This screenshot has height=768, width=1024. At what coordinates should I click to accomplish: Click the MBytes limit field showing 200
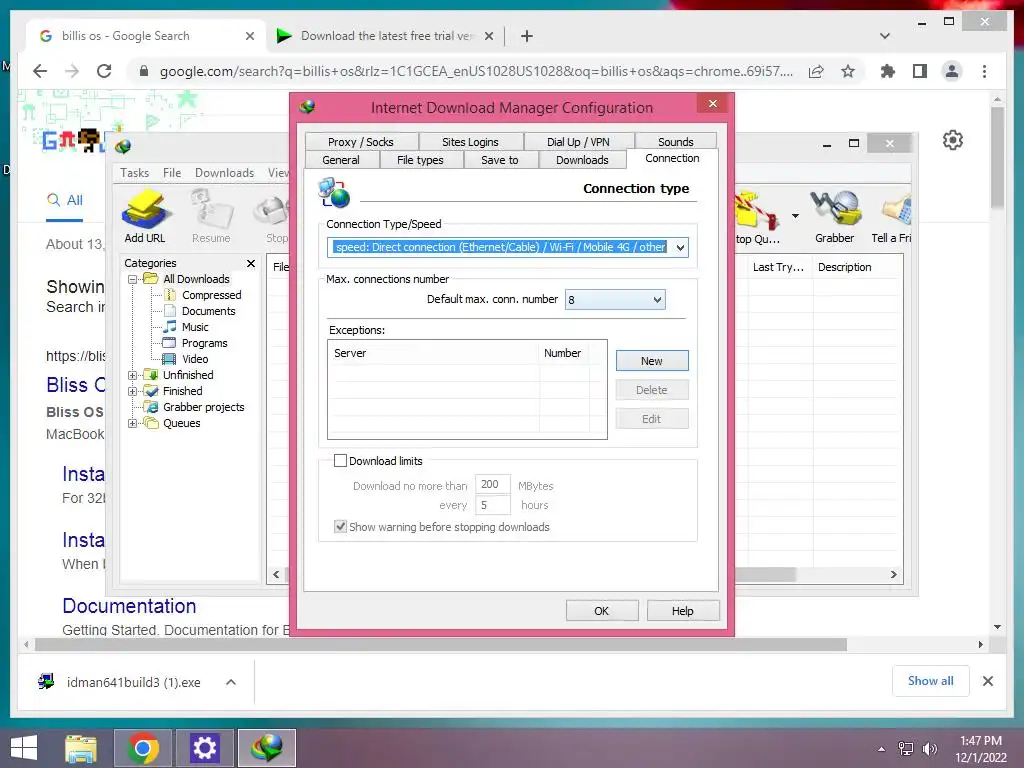pos(492,485)
